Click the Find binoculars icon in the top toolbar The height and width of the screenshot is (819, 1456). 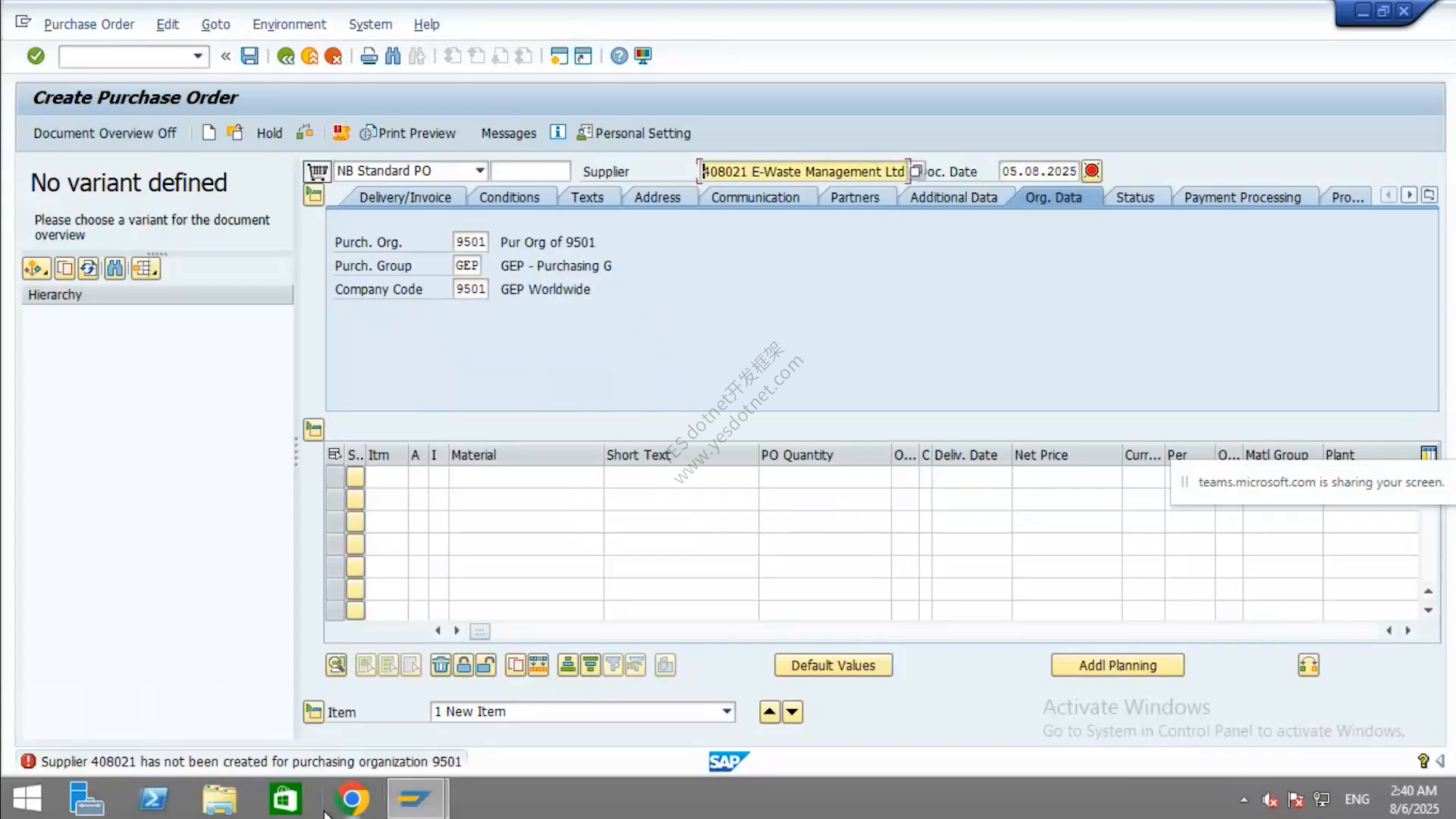[393, 56]
